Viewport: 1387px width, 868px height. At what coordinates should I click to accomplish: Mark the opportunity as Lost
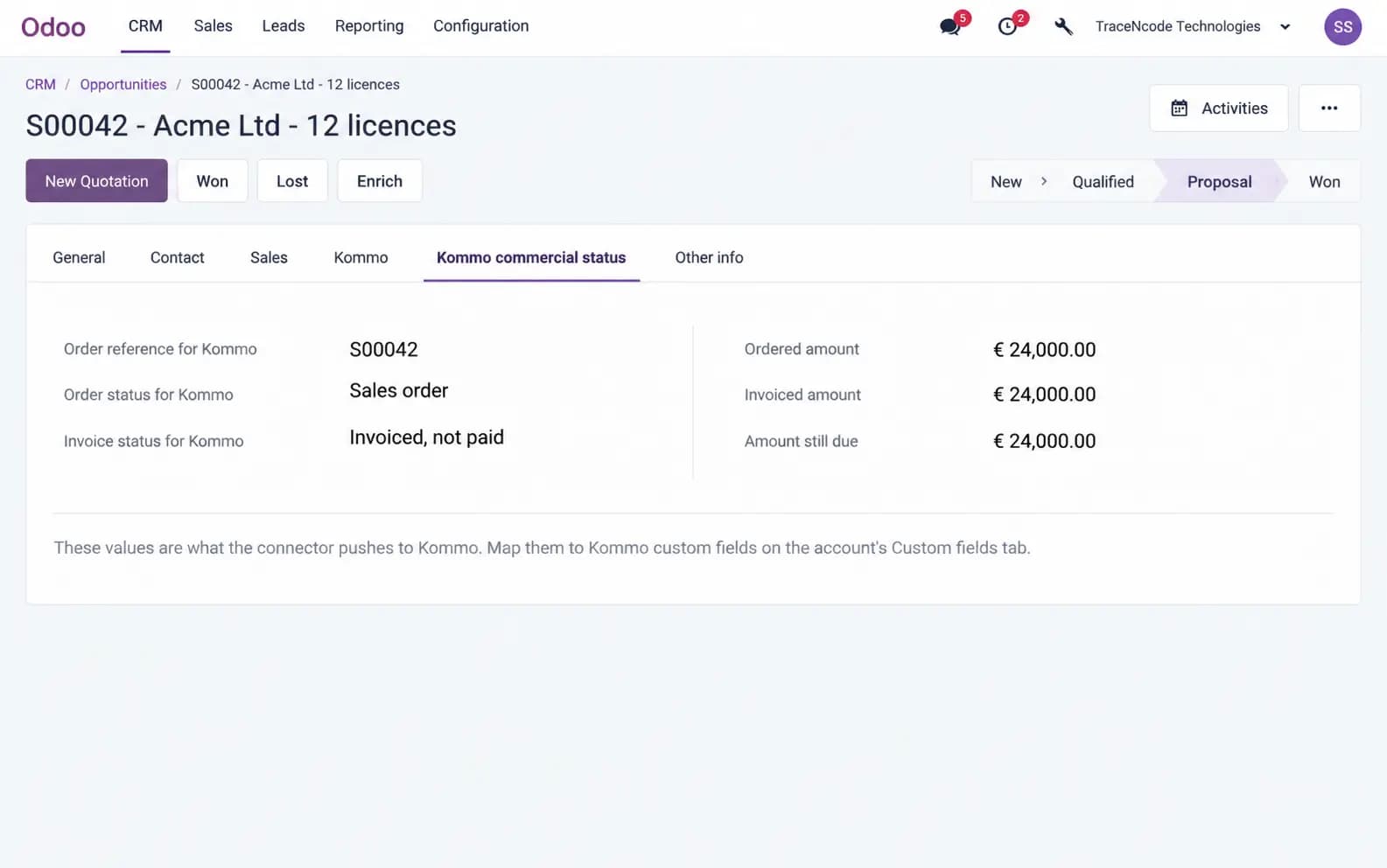click(x=292, y=181)
